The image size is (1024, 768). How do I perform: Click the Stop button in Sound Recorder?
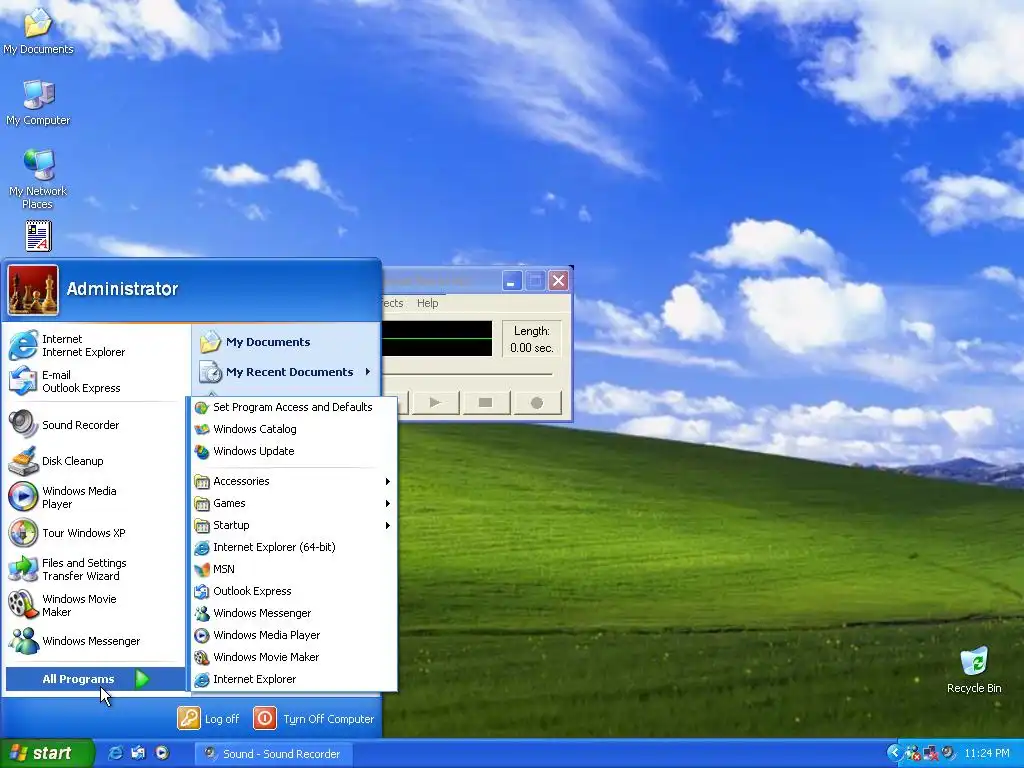(x=485, y=403)
